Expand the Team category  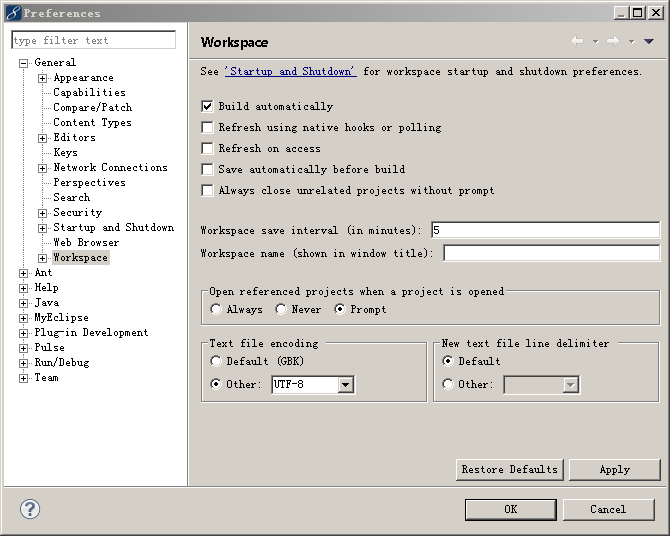click(x=24, y=378)
